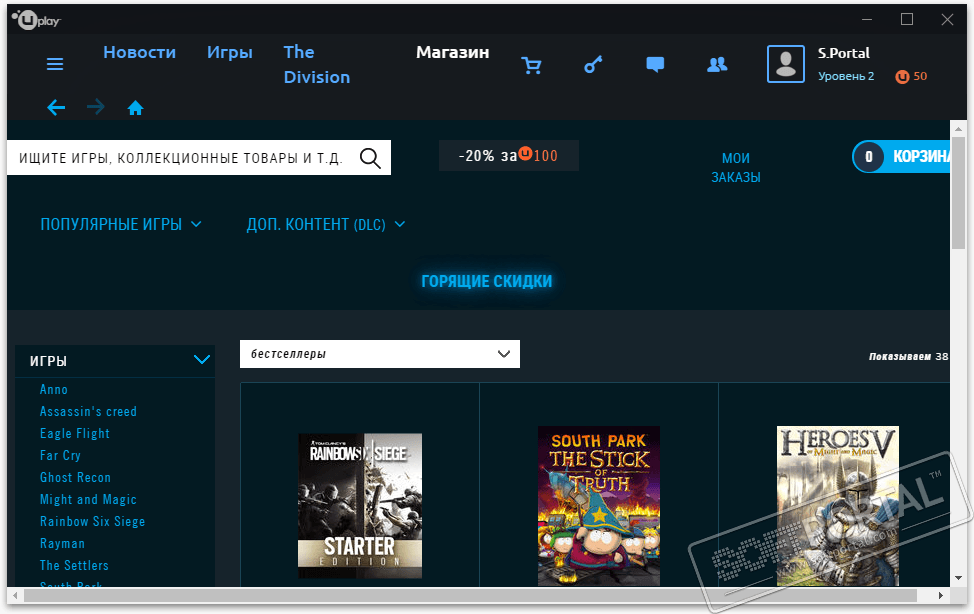Select Far Cry in games list

click(60, 456)
